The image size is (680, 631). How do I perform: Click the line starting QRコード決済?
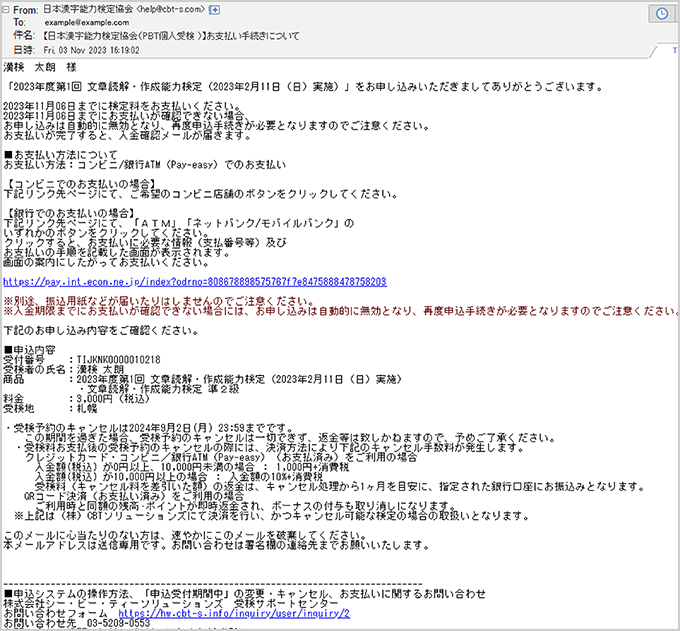[134, 496]
